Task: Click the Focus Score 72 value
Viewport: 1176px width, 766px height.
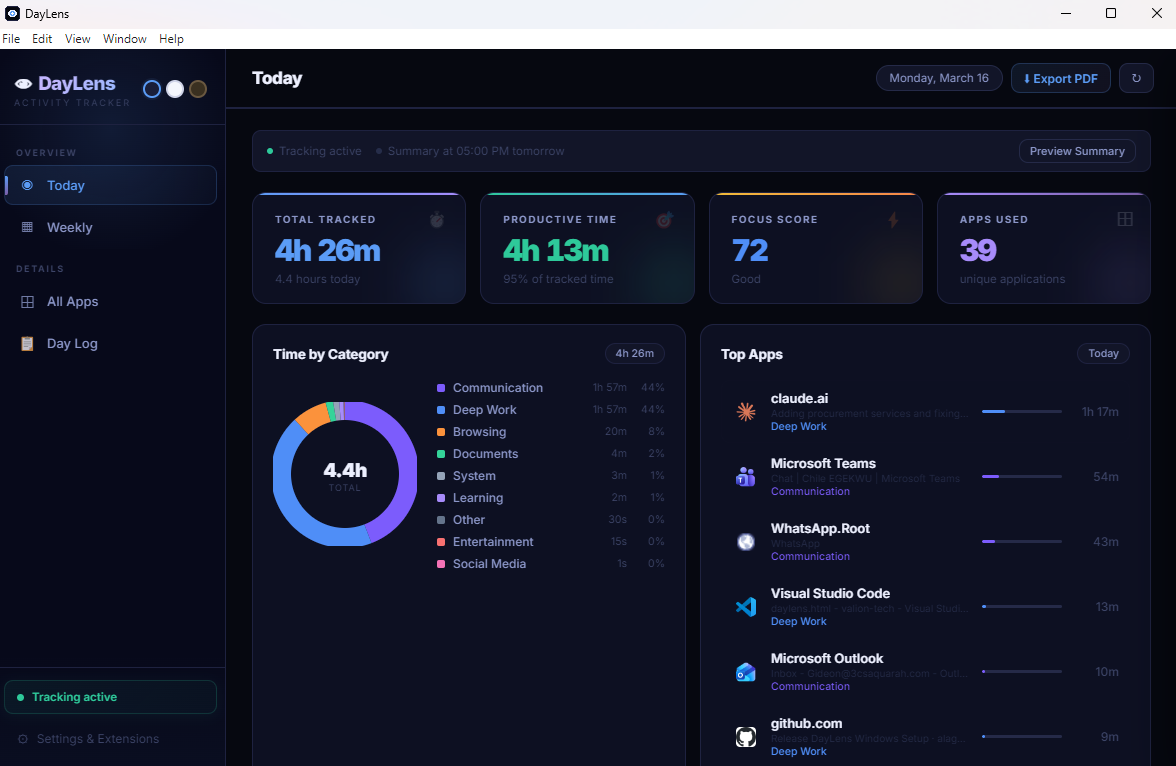Action: pos(749,251)
